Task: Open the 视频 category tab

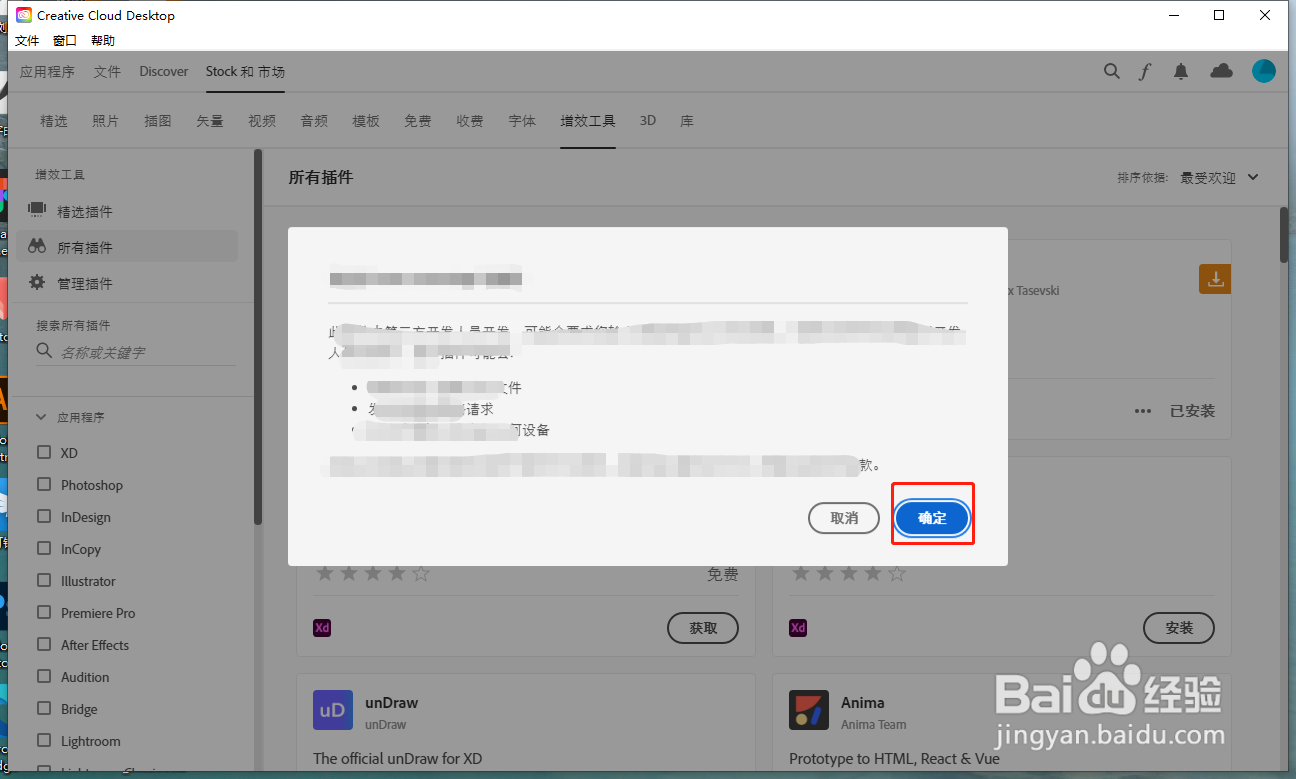Action: 262,121
